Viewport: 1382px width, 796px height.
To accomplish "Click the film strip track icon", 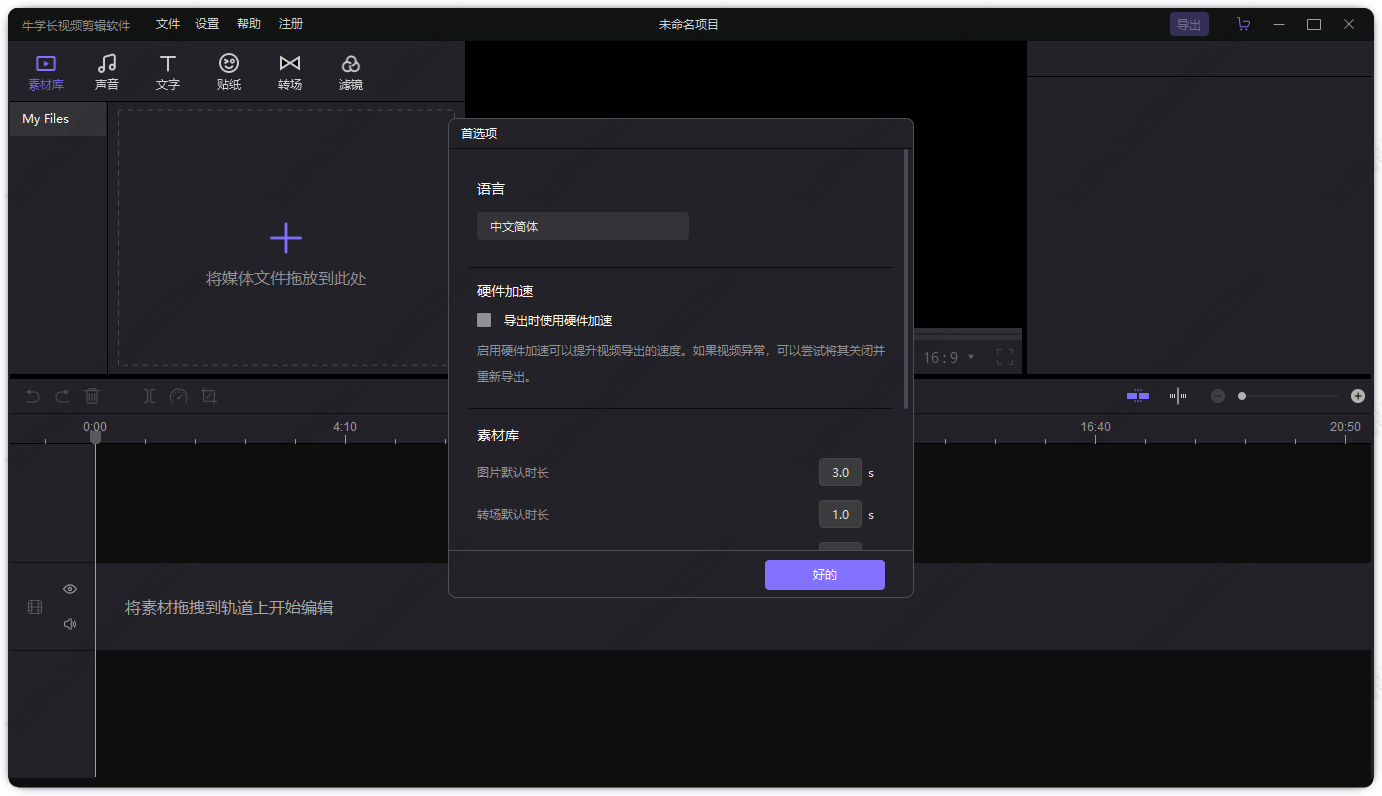I will [35, 607].
